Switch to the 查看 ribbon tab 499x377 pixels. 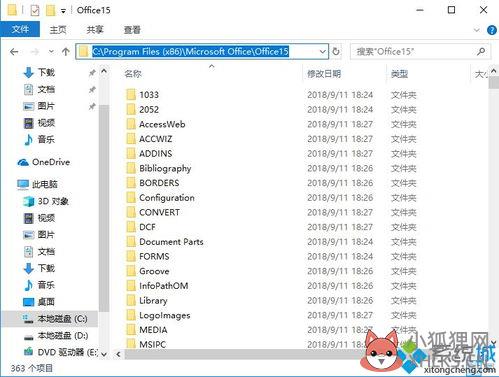point(132,30)
